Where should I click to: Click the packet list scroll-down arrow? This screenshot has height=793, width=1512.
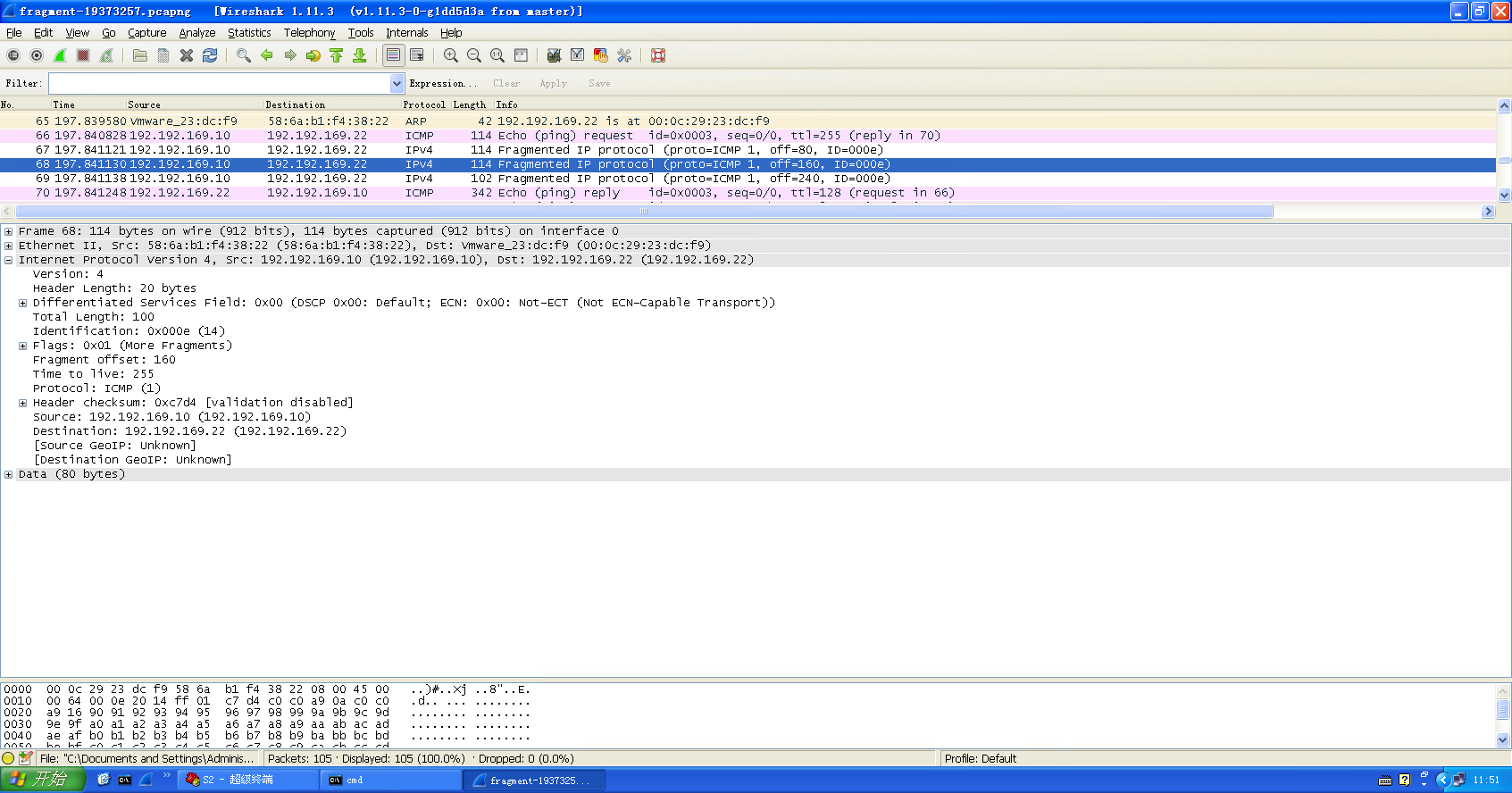tap(1504, 195)
